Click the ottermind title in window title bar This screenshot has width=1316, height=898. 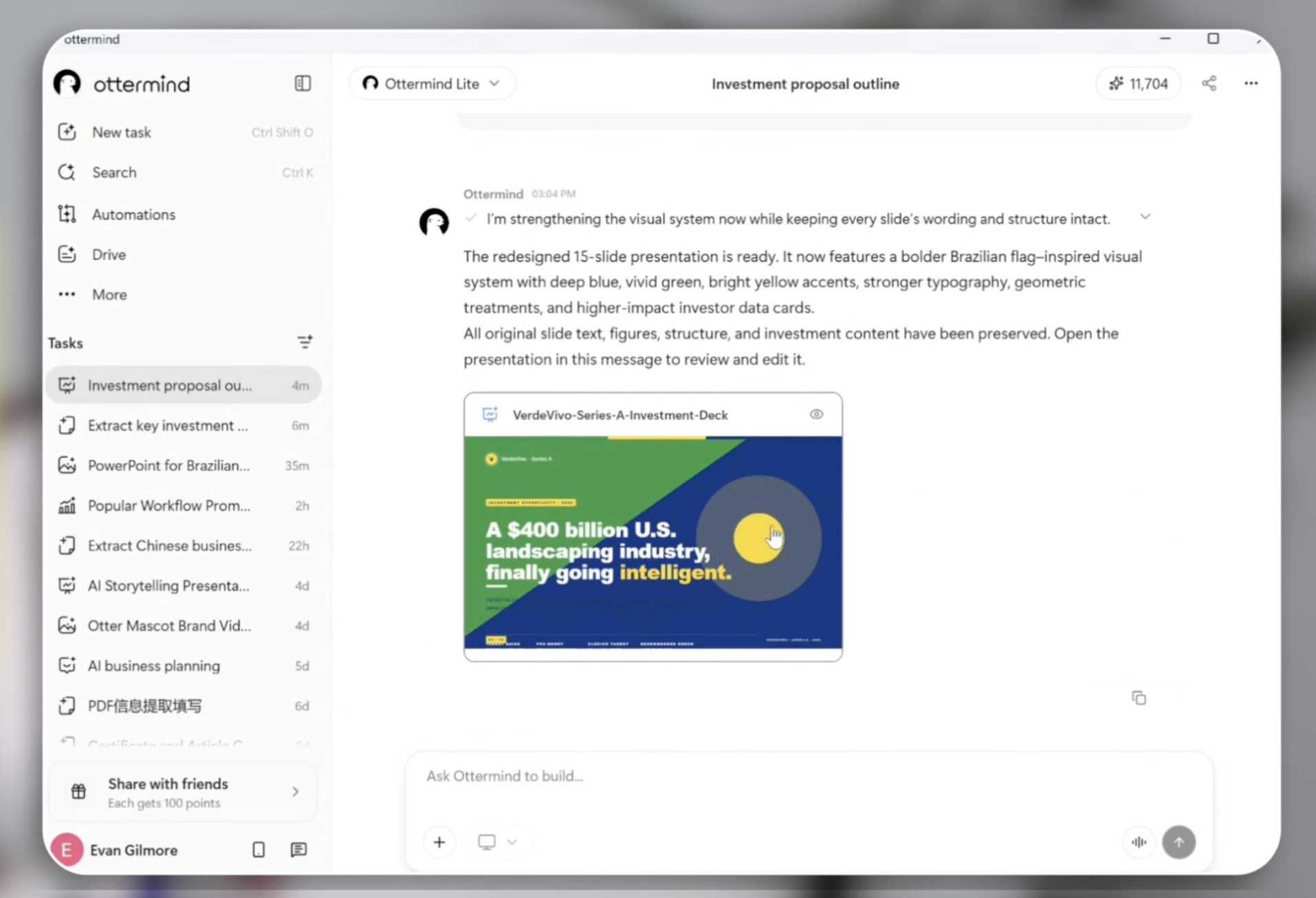91,39
